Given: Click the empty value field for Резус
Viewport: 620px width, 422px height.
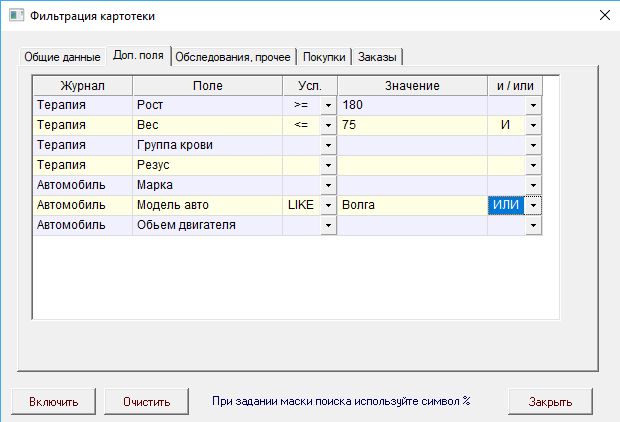Looking at the screenshot, I should click(x=412, y=165).
